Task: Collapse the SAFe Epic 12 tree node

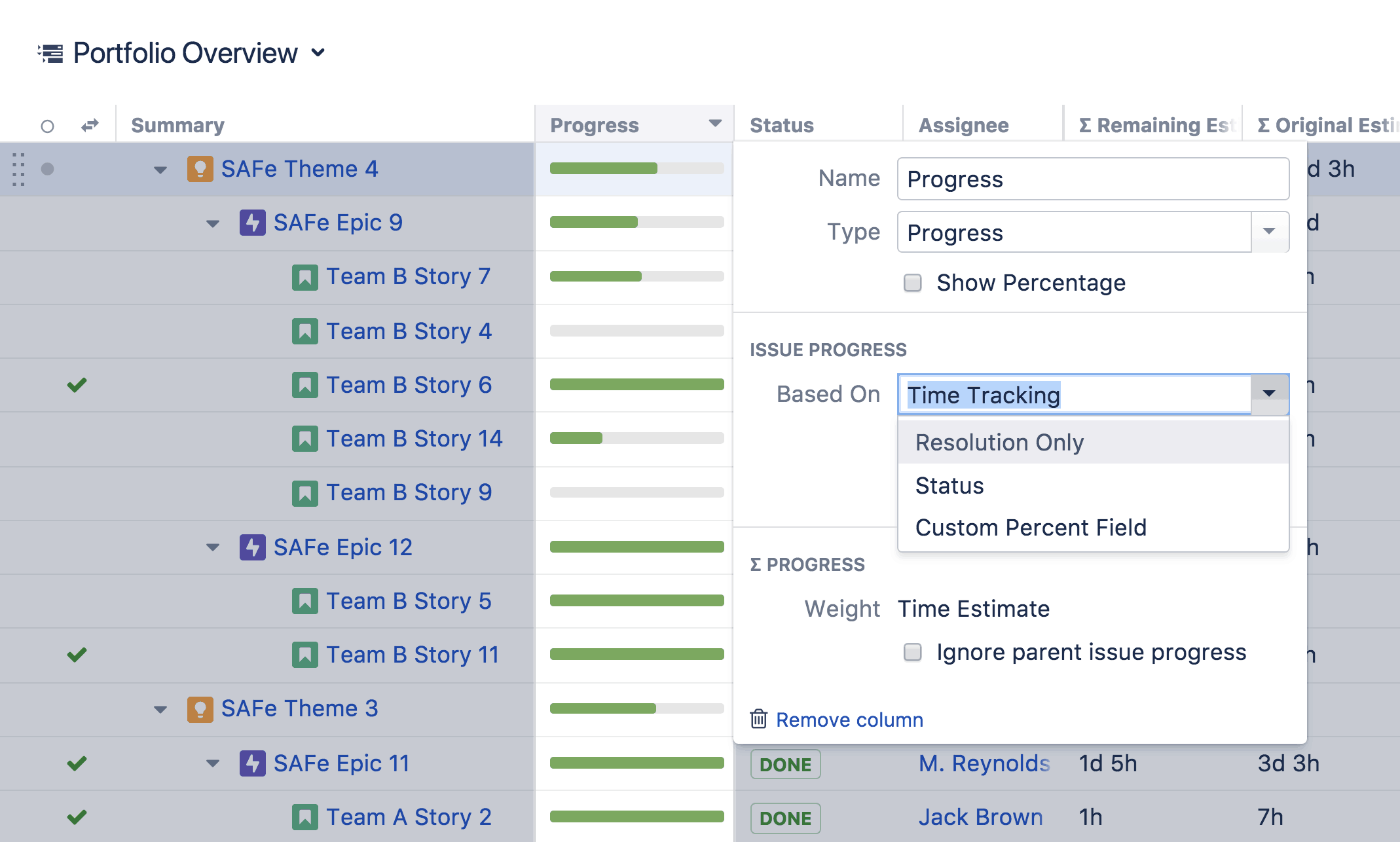Action: (213, 547)
